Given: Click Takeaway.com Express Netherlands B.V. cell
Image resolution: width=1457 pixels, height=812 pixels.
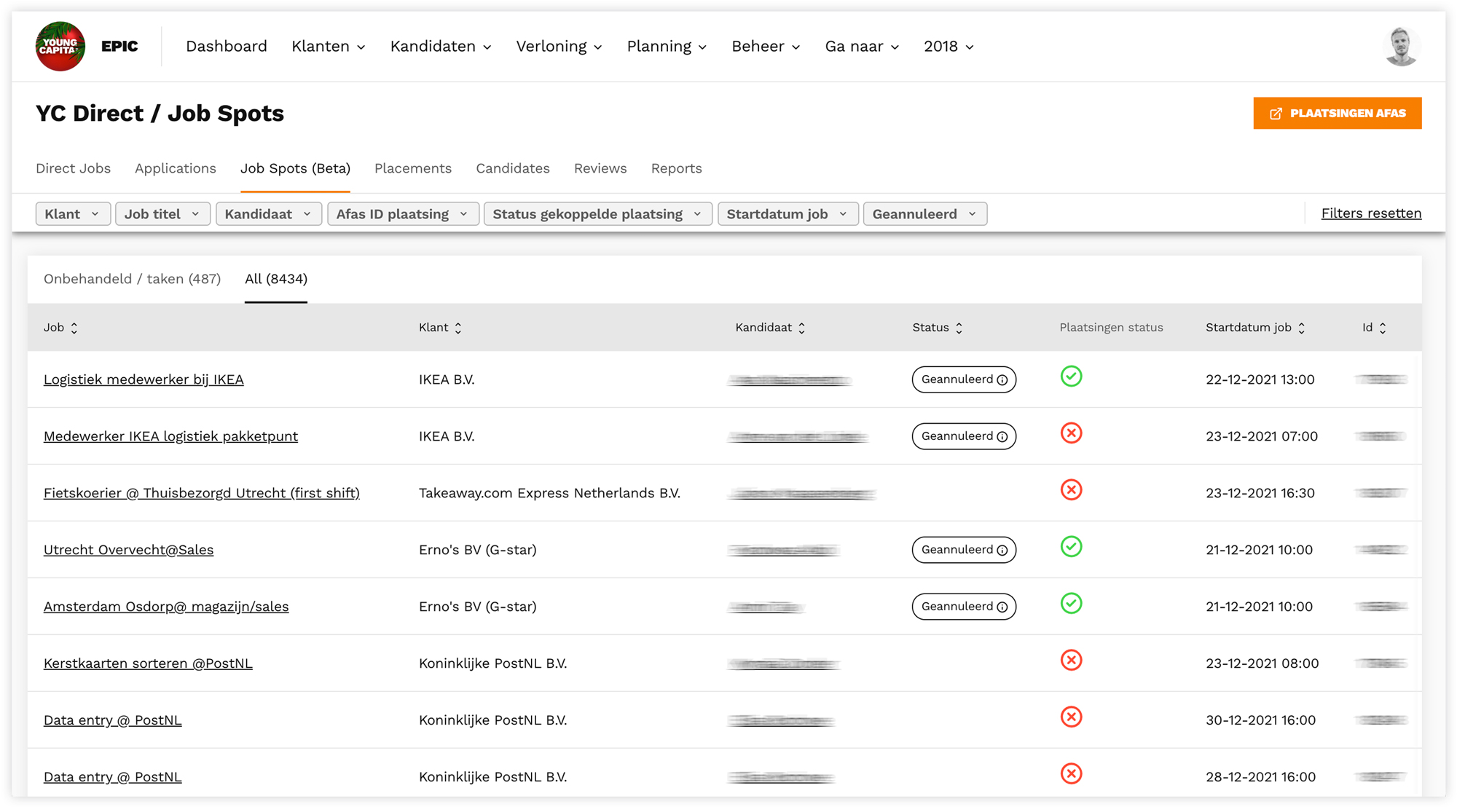Looking at the screenshot, I should pos(549,494).
